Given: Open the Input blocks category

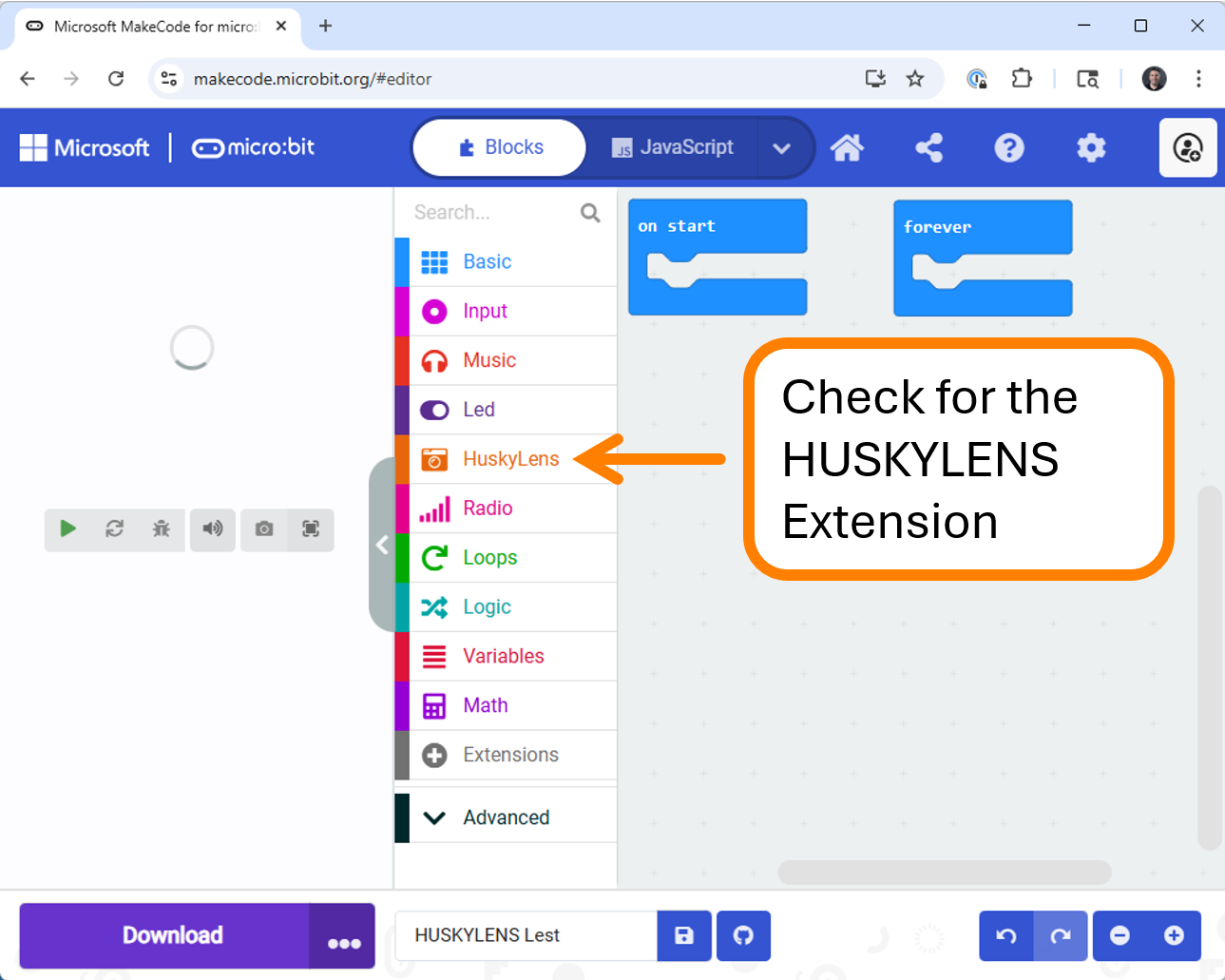Looking at the screenshot, I should 506,311.
